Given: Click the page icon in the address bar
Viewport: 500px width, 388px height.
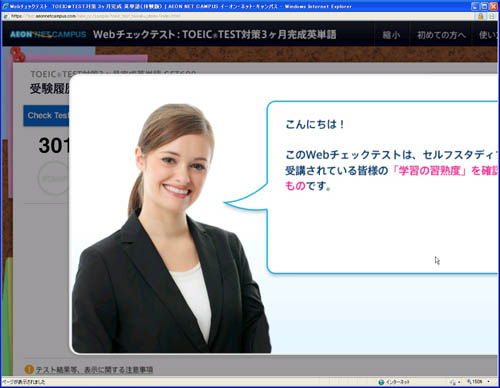Looking at the screenshot, I should click(x=6, y=16).
